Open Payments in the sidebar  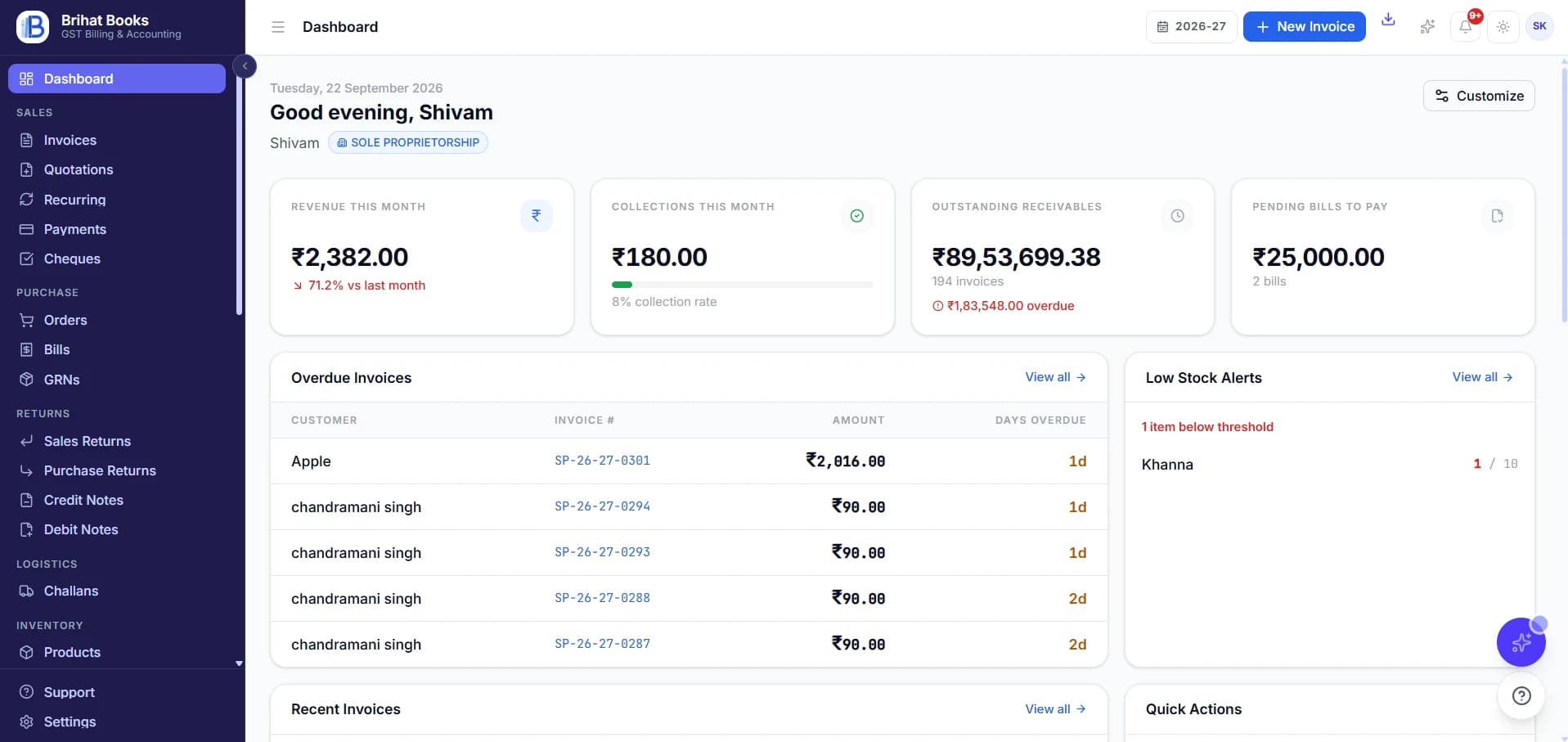pos(117,229)
